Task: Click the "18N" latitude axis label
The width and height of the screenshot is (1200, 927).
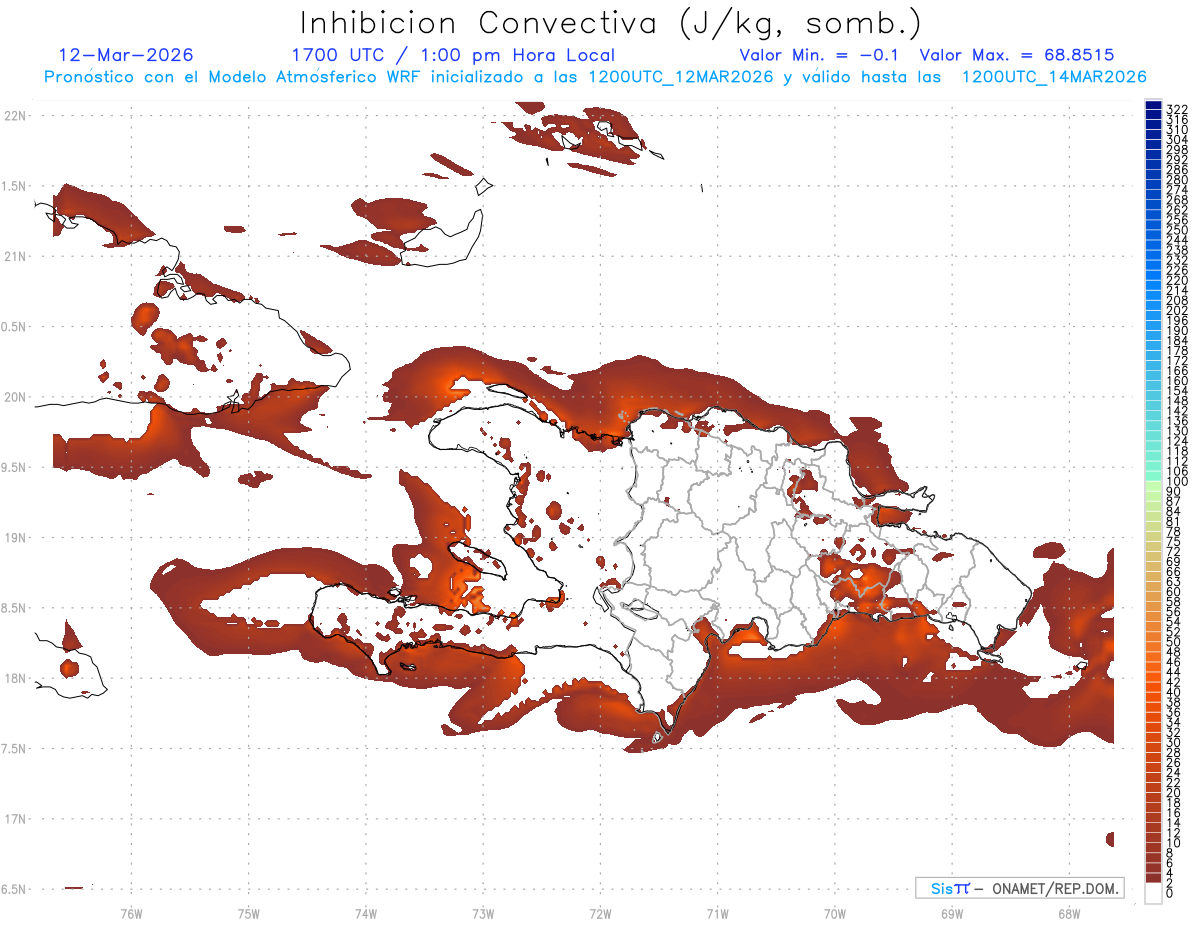Action: 15,679
